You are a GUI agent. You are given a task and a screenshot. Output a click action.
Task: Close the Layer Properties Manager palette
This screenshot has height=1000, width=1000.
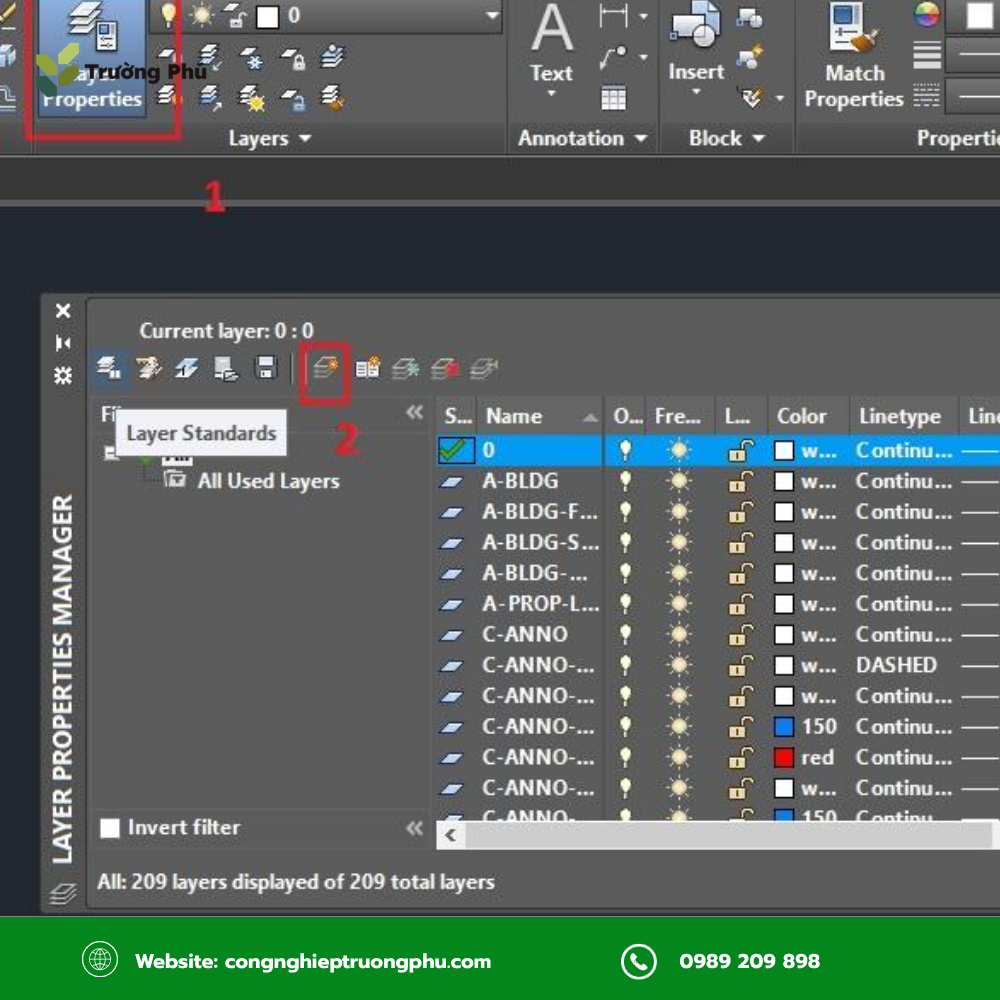pyautogui.click(x=62, y=311)
